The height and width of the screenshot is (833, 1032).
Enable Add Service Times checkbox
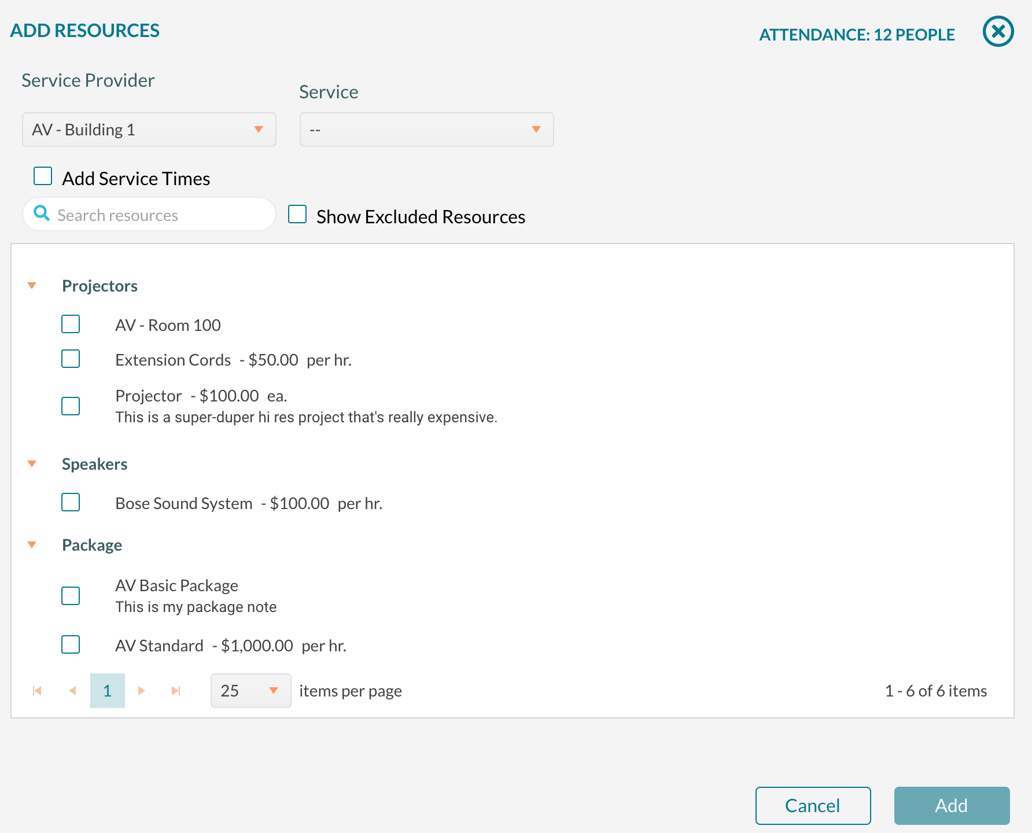tap(43, 176)
